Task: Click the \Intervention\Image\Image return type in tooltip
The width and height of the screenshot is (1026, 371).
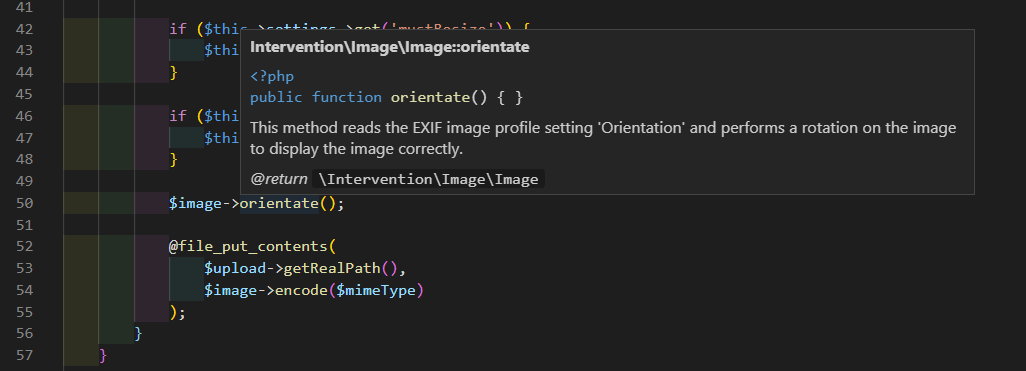Action: pyautogui.click(x=429, y=179)
